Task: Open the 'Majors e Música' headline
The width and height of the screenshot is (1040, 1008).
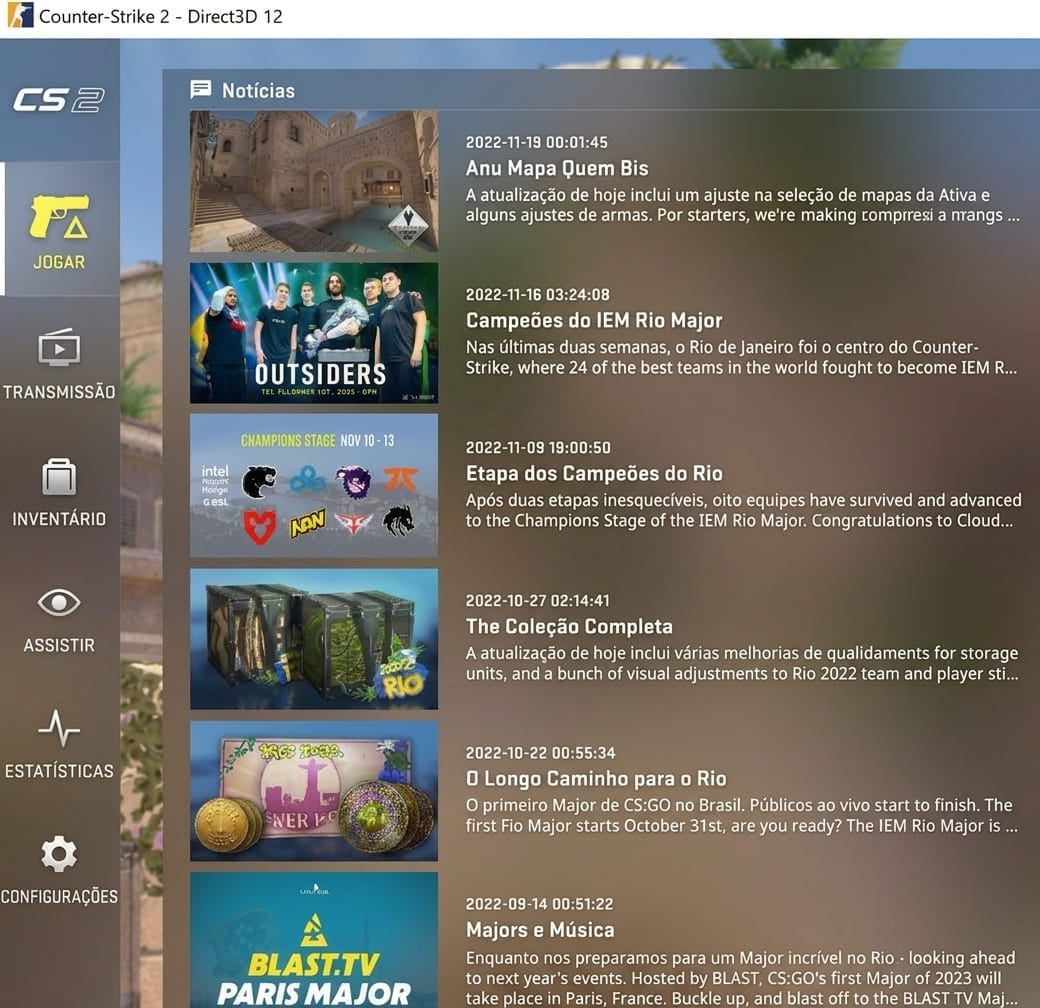Action: pos(540,930)
